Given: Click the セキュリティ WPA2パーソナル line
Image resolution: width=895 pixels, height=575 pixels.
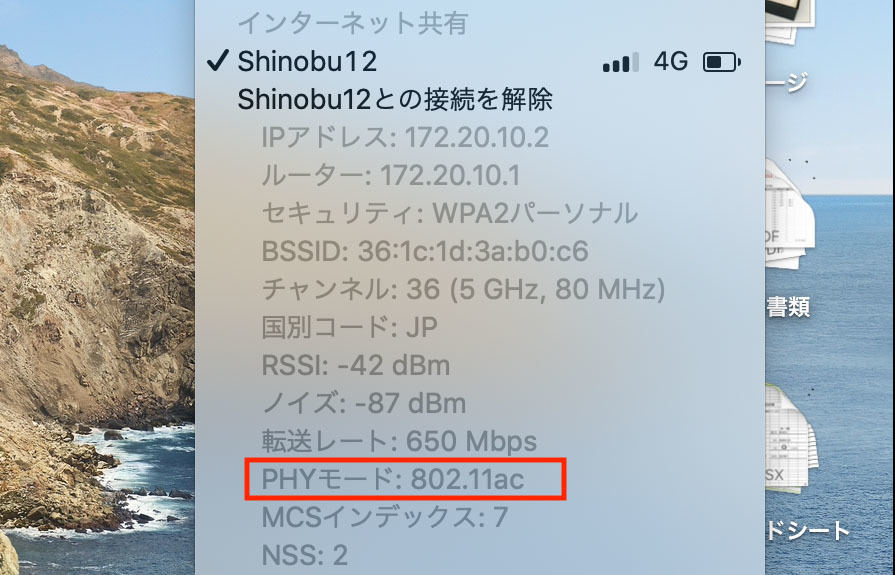Looking at the screenshot, I should 449,214.
